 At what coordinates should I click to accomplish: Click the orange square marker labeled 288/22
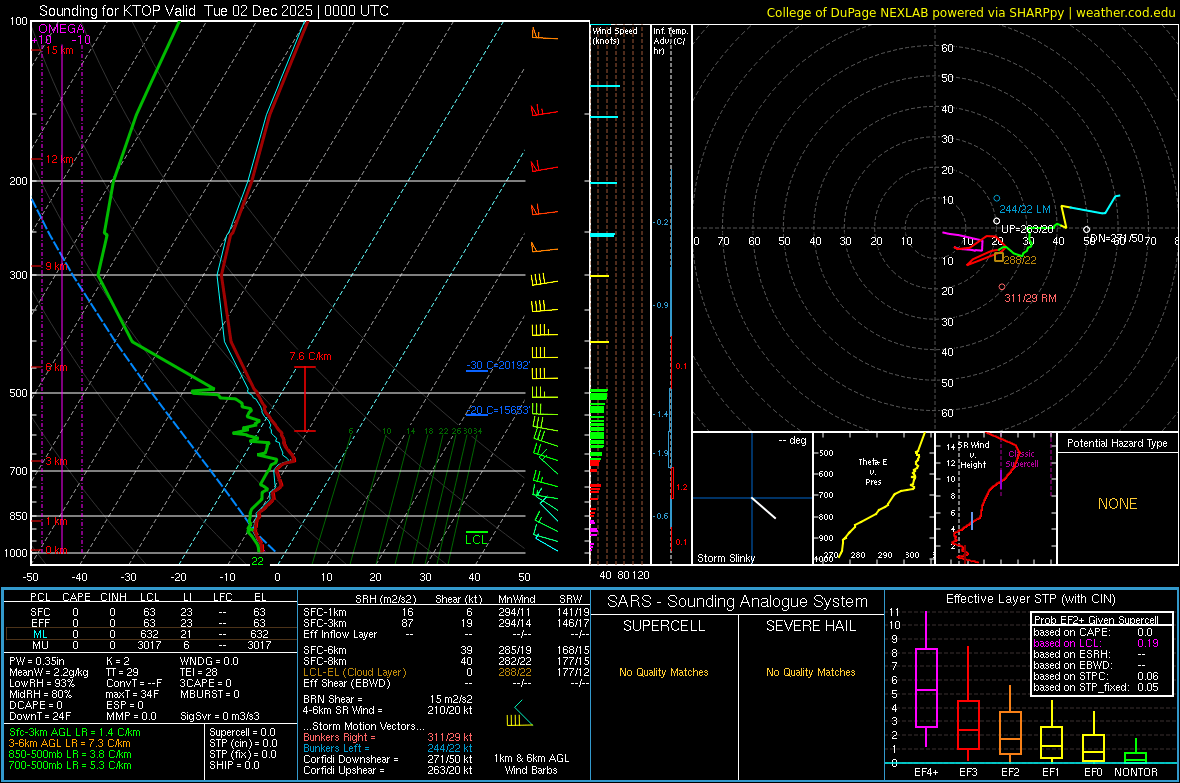[x=999, y=257]
